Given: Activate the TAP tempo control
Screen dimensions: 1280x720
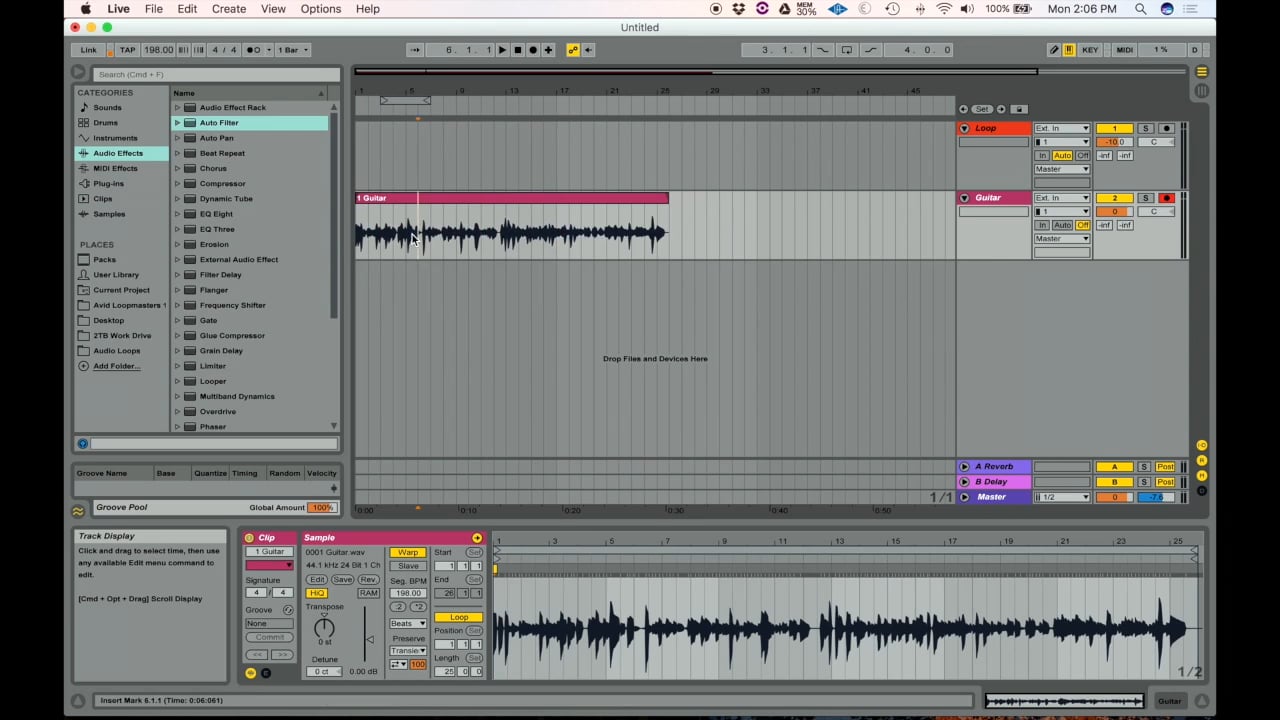Looking at the screenshot, I should pyautogui.click(x=127, y=49).
